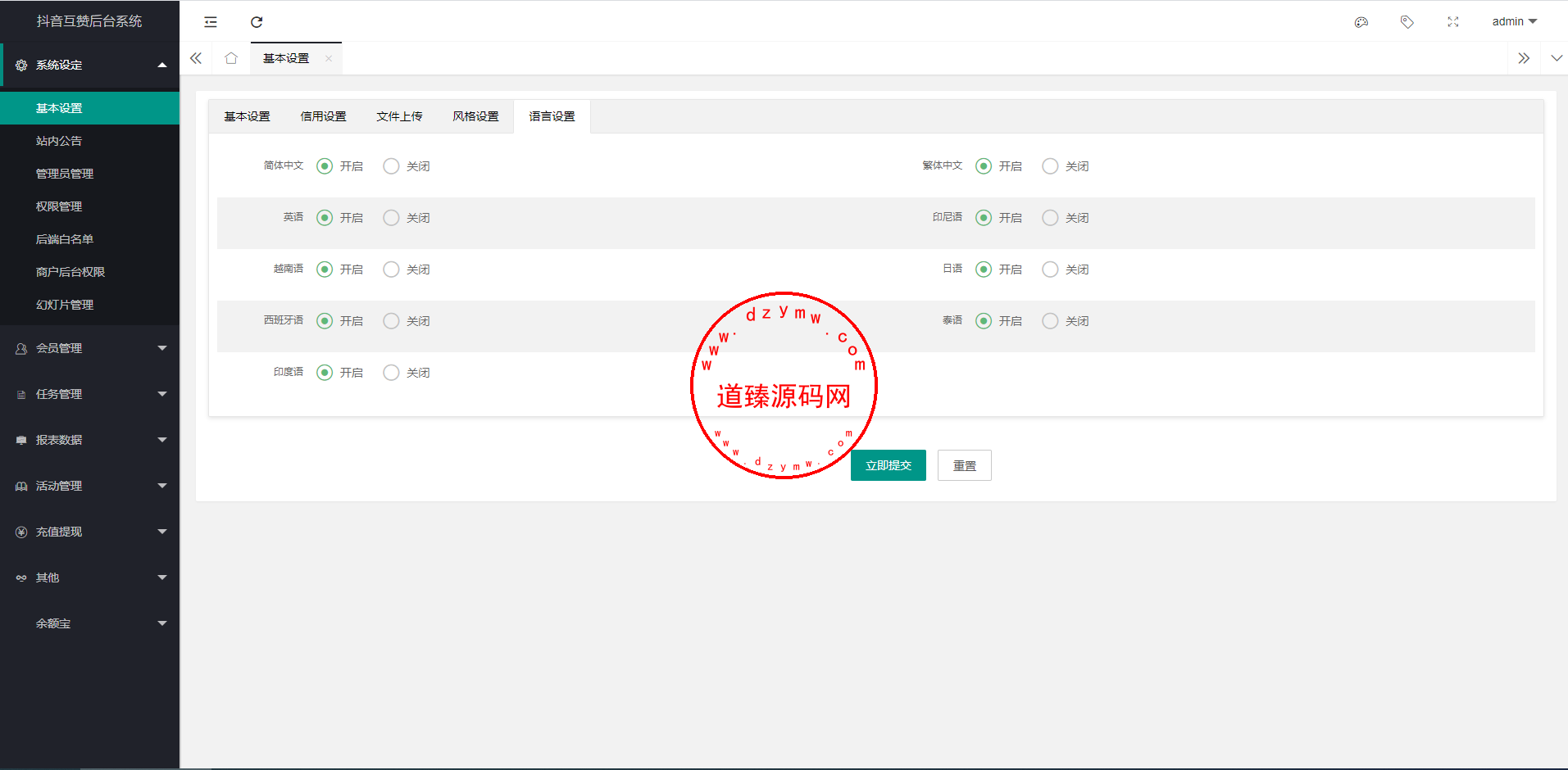Viewport: 1568px width, 770px height.
Task: Switch to the 风格设置 tab
Action: [x=475, y=116]
